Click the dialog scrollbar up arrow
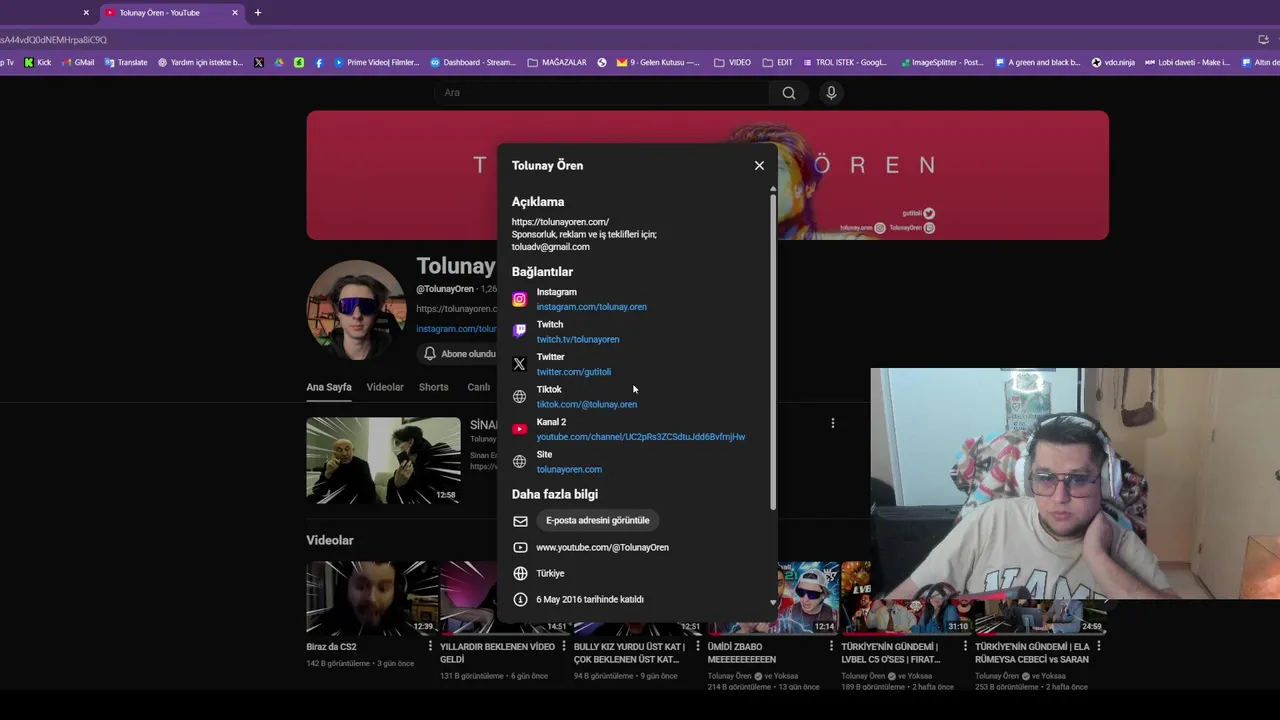The image size is (1280, 720). click(x=773, y=189)
